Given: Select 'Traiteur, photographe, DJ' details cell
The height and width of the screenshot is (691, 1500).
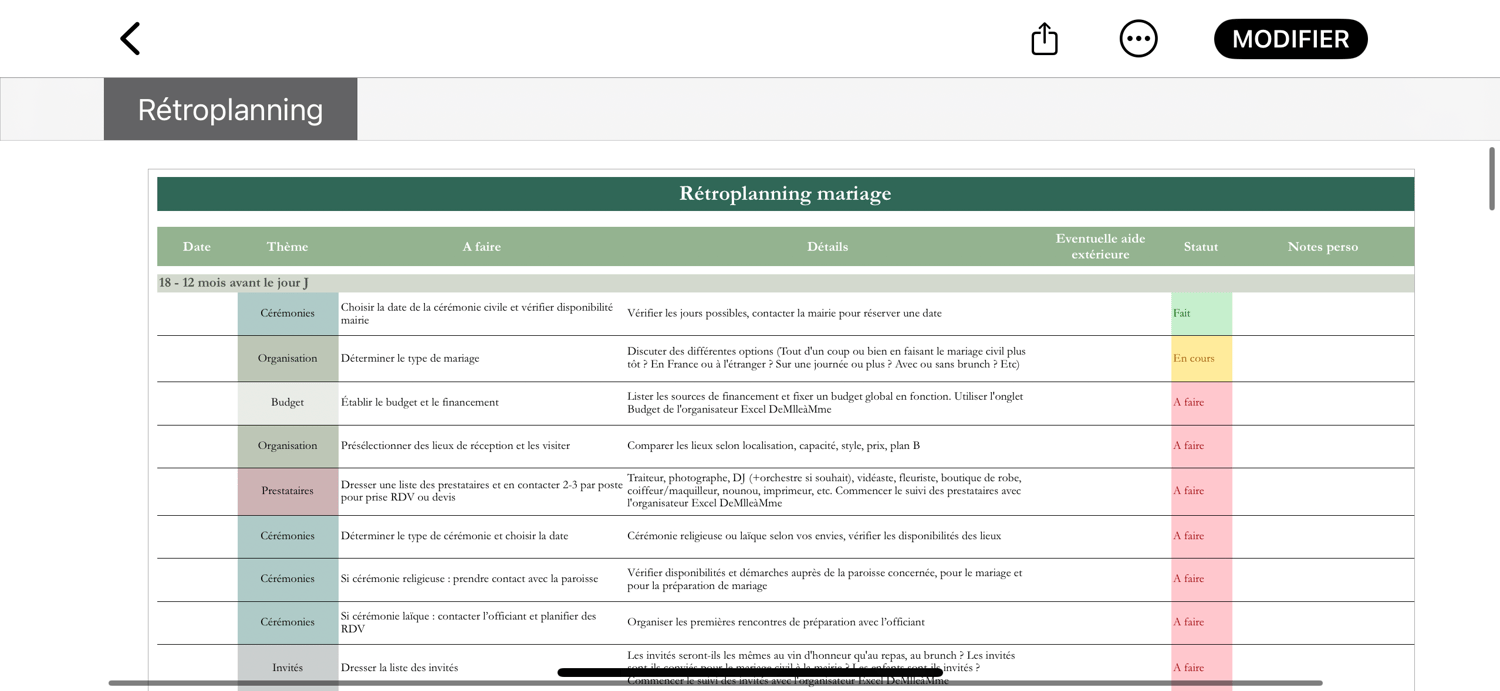Looking at the screenshot, I should pos(827,491).
